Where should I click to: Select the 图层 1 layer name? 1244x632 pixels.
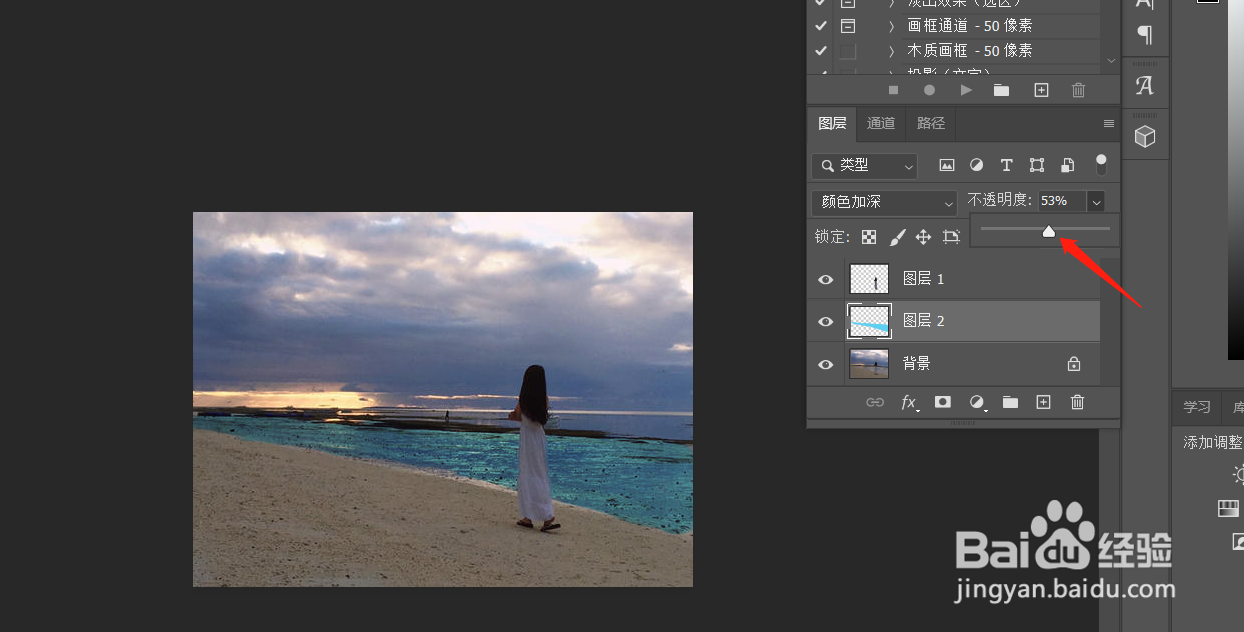924,279
